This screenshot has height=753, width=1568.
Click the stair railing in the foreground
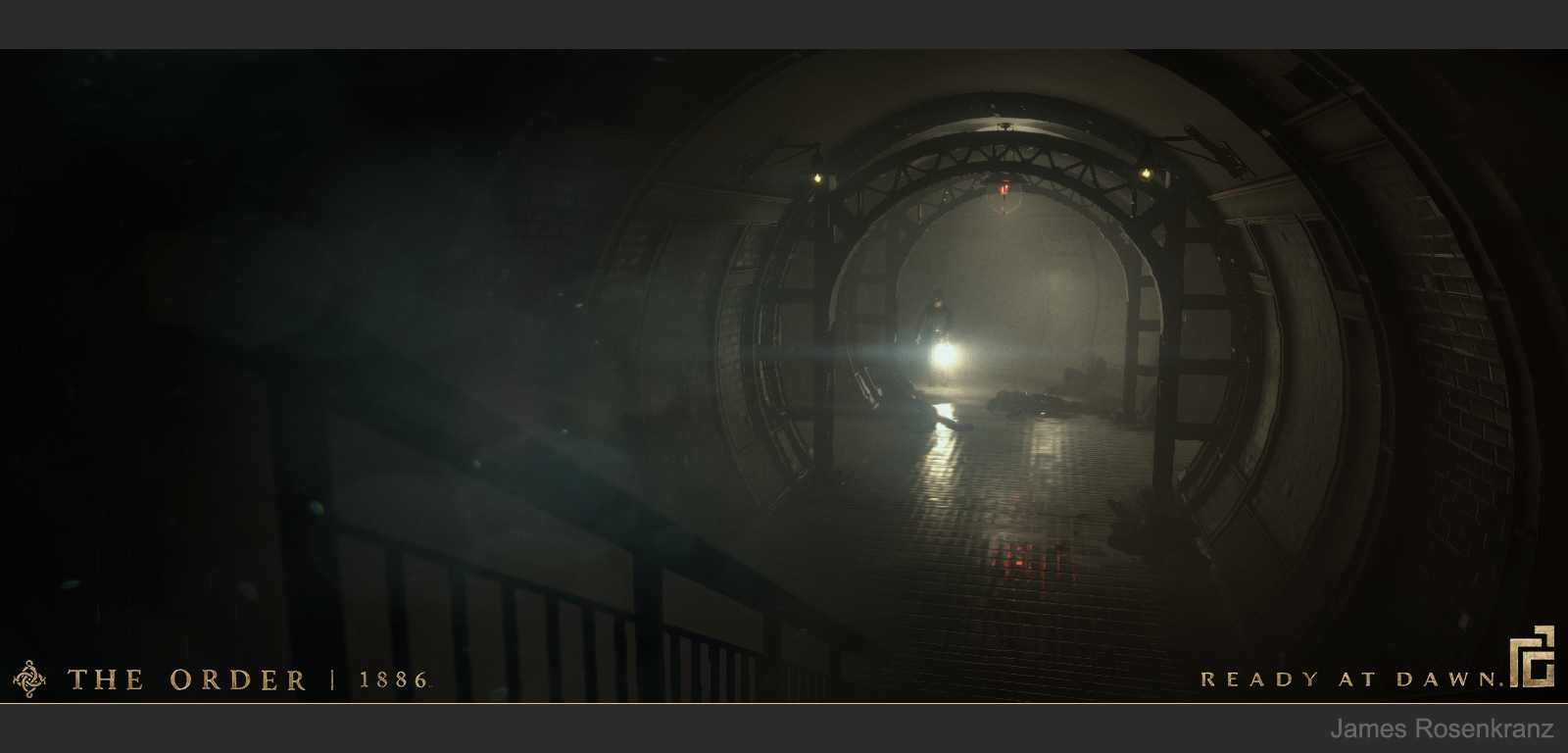point(549,588)
